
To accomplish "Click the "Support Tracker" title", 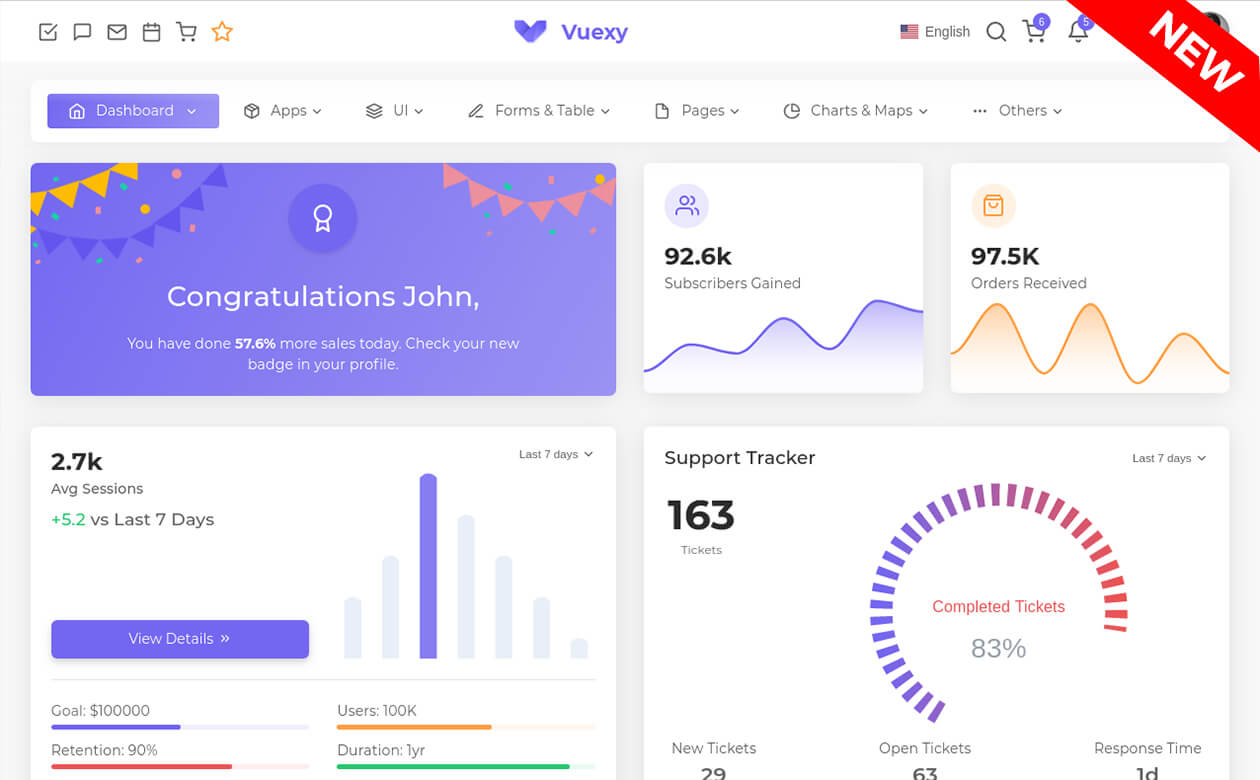I will (x=740, y=458).
